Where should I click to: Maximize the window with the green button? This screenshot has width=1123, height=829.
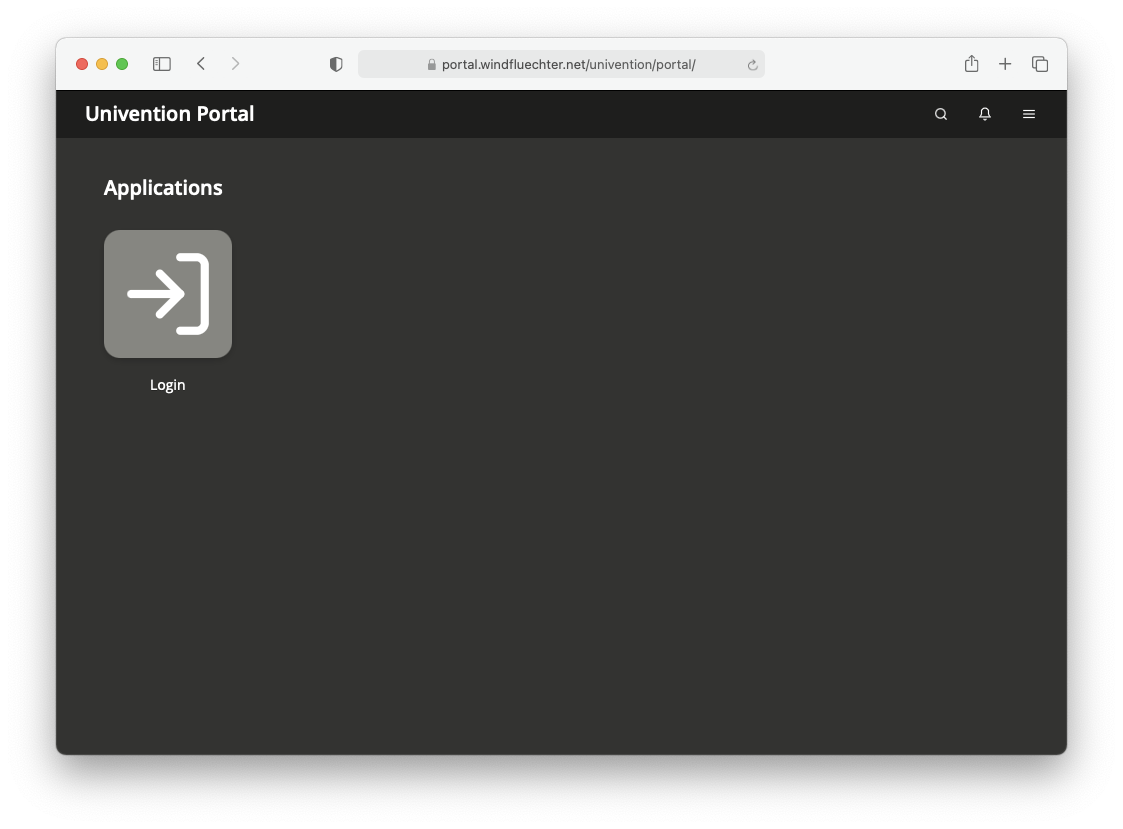pos(122,64)
